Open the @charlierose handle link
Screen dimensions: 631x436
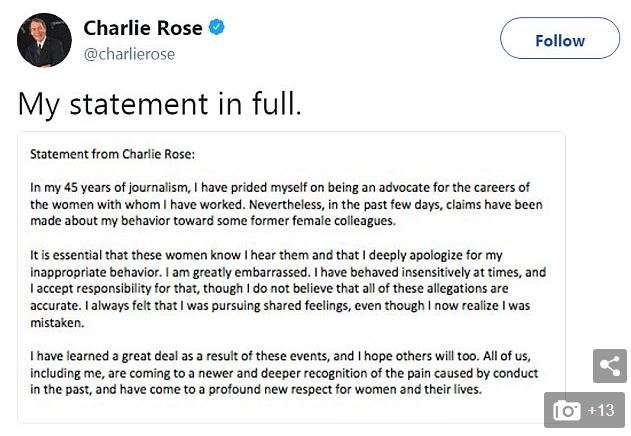point(129,54)
